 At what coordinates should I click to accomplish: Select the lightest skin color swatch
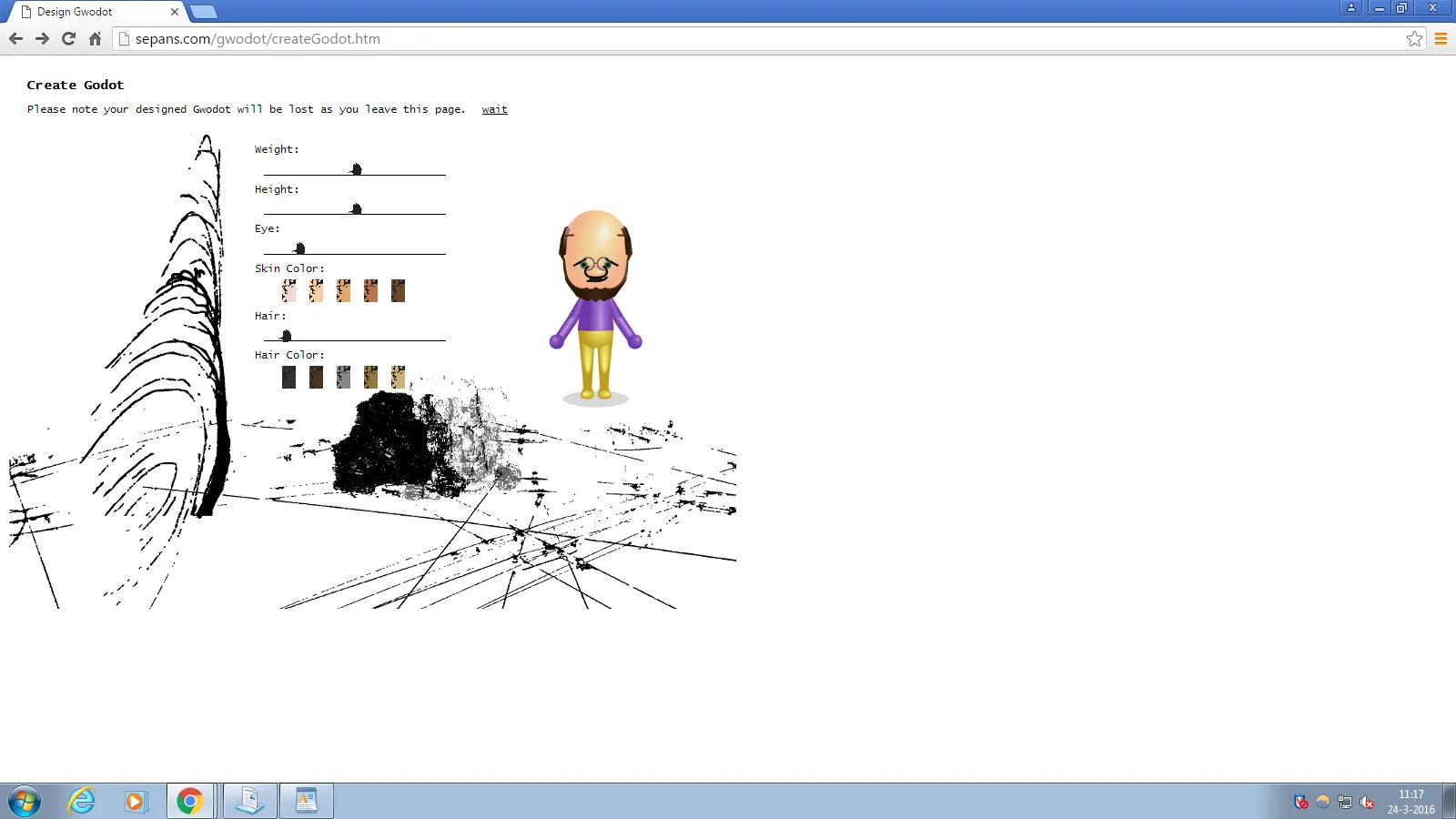[288, 290]
